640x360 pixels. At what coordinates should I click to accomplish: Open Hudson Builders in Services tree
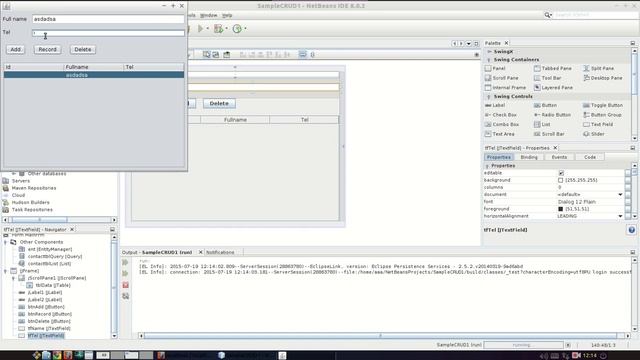[31, 202]
